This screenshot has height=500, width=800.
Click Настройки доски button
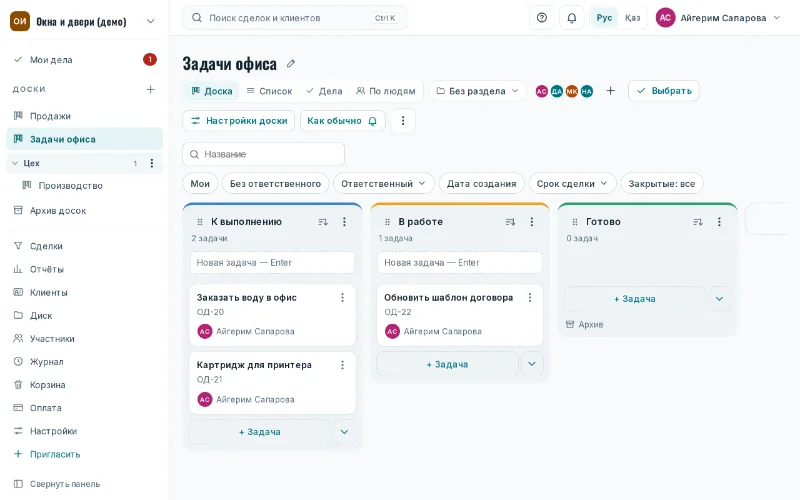point(239,121)
